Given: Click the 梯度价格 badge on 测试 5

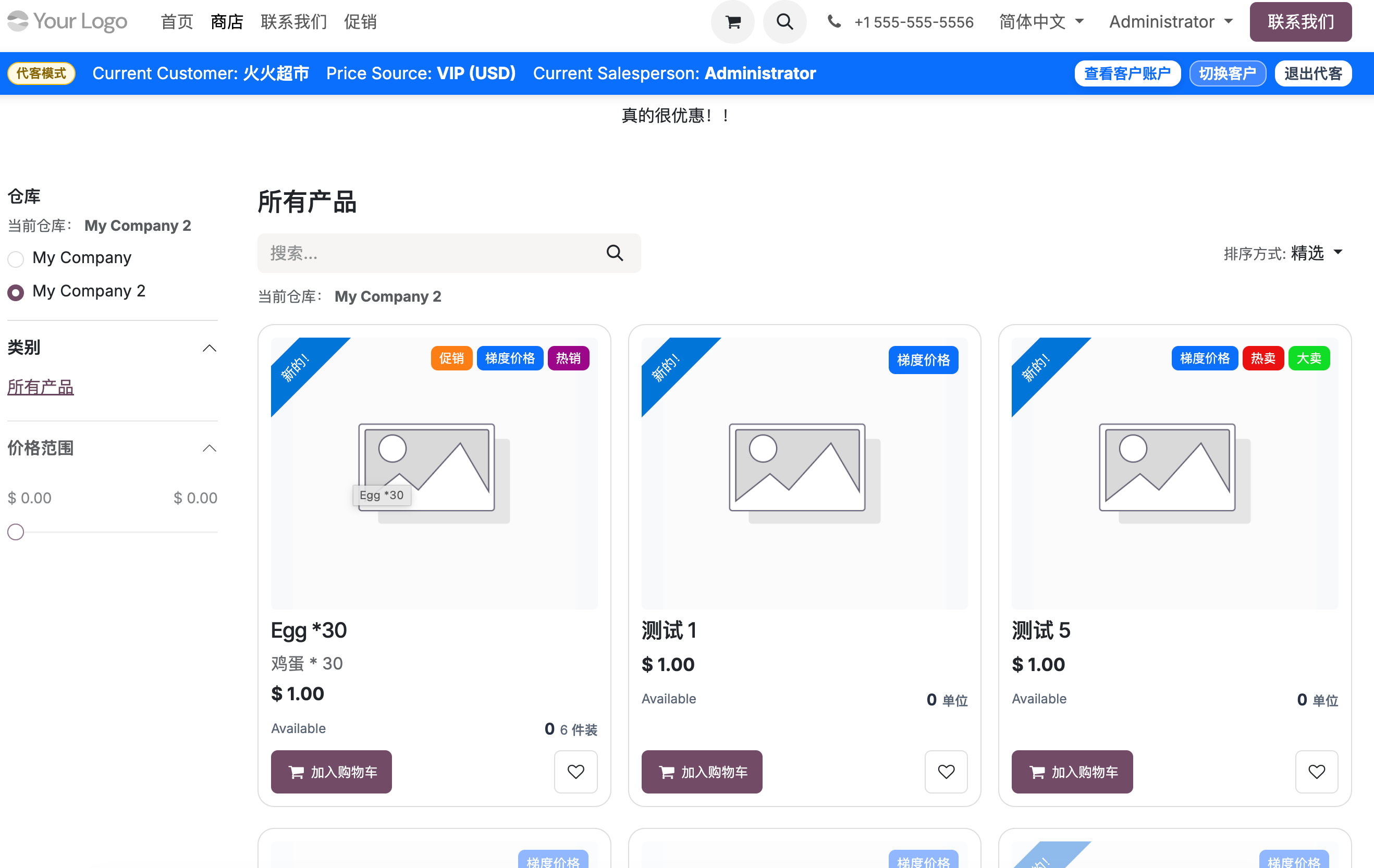Looking at the screenshot, I should point(1205,358).
